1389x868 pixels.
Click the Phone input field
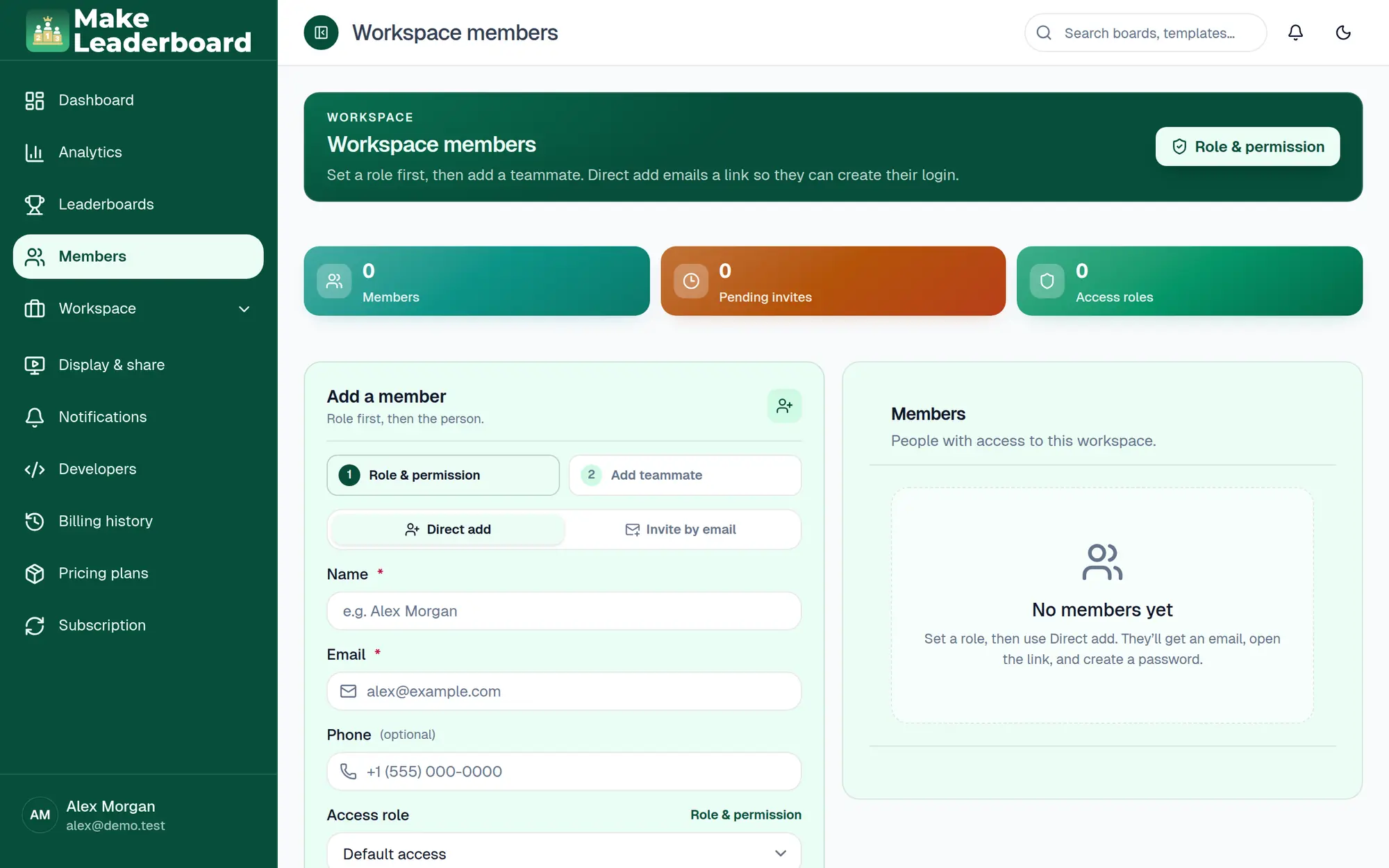564,771
